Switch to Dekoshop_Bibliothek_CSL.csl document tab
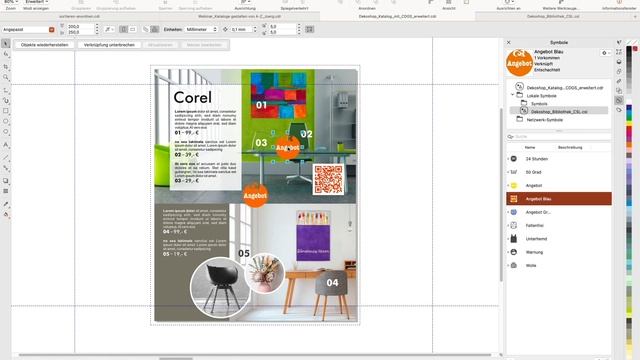This screenshot has width=640, height=360. [x=553, y=17]
